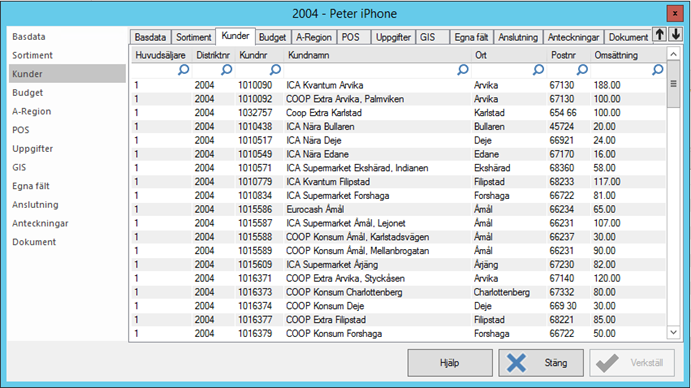Viewport: 691px width, 388px height.
Task: Open Anteckningar from the left sidebar
Action: point(67,223)
